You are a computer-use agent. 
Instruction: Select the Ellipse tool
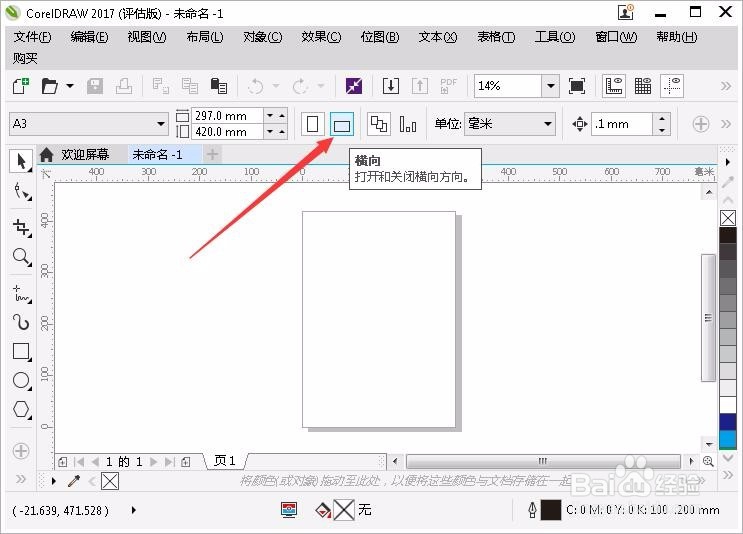tap(21, 380)
